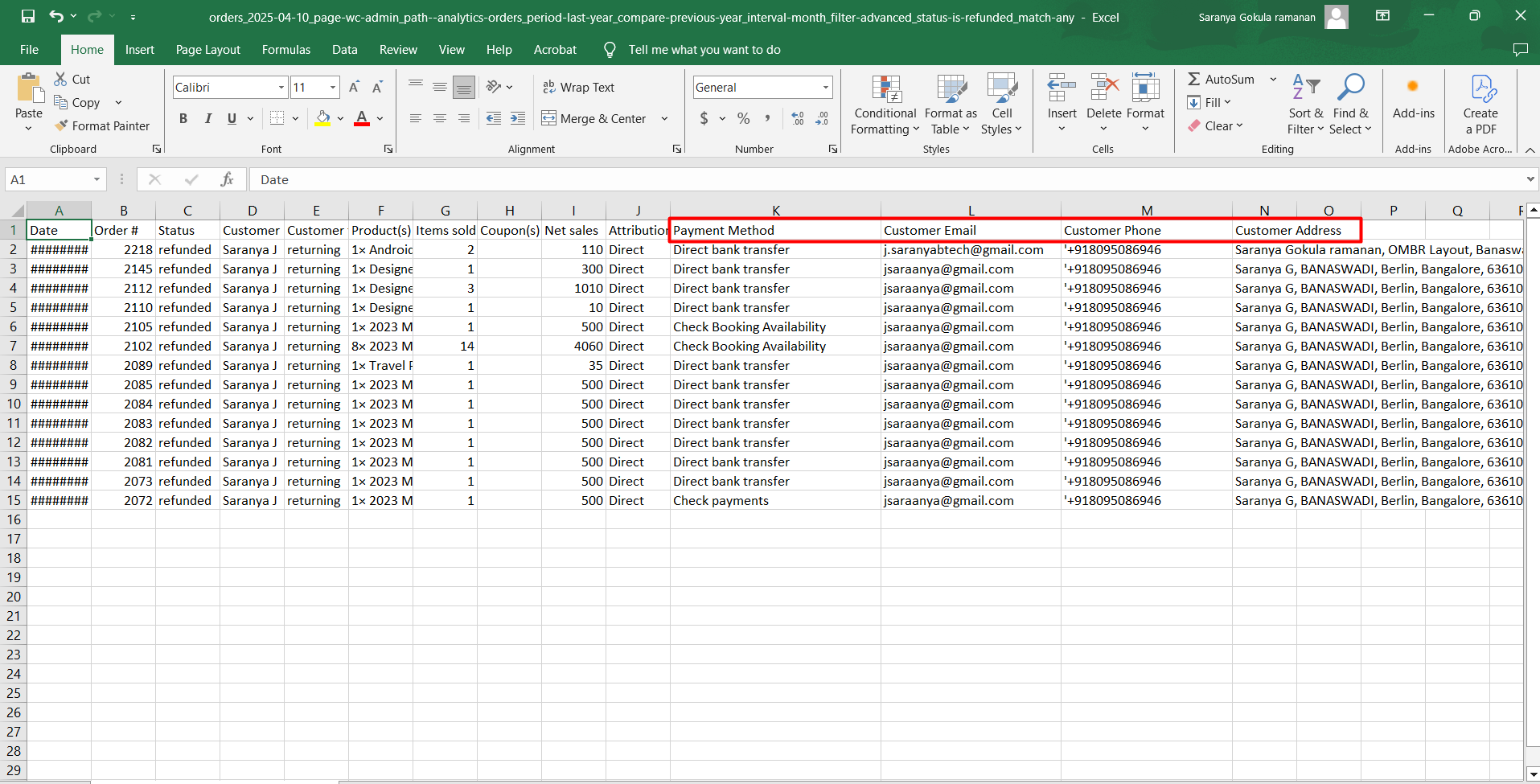The height and width of the screenshot is (784, 1540).
Task: Click Create a PDF button
Action: click(x=1480, y=103)
